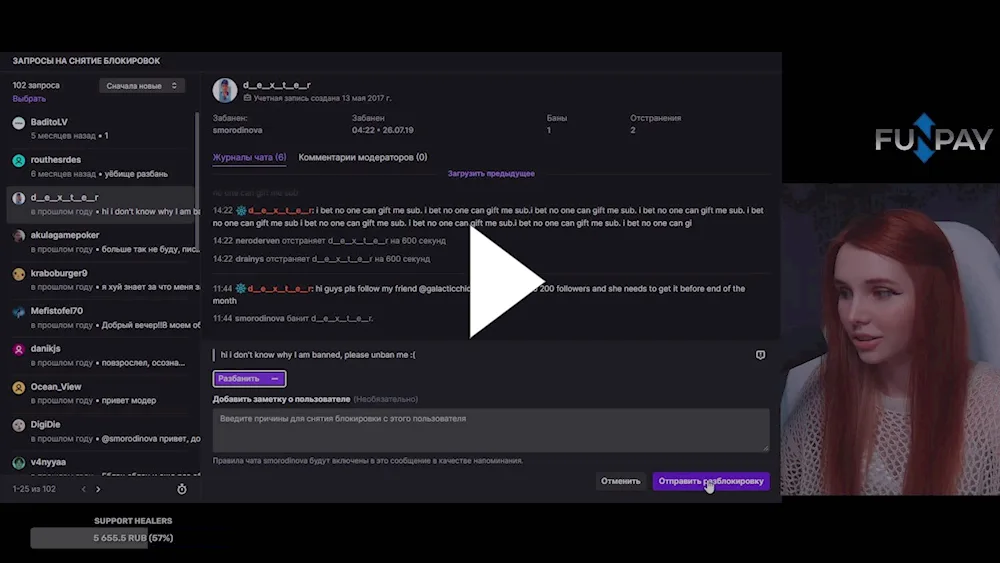Open d_e_x_t_e_r profile avatar in header
This screenshot has height=563, width=1000.
coord(224,91)
